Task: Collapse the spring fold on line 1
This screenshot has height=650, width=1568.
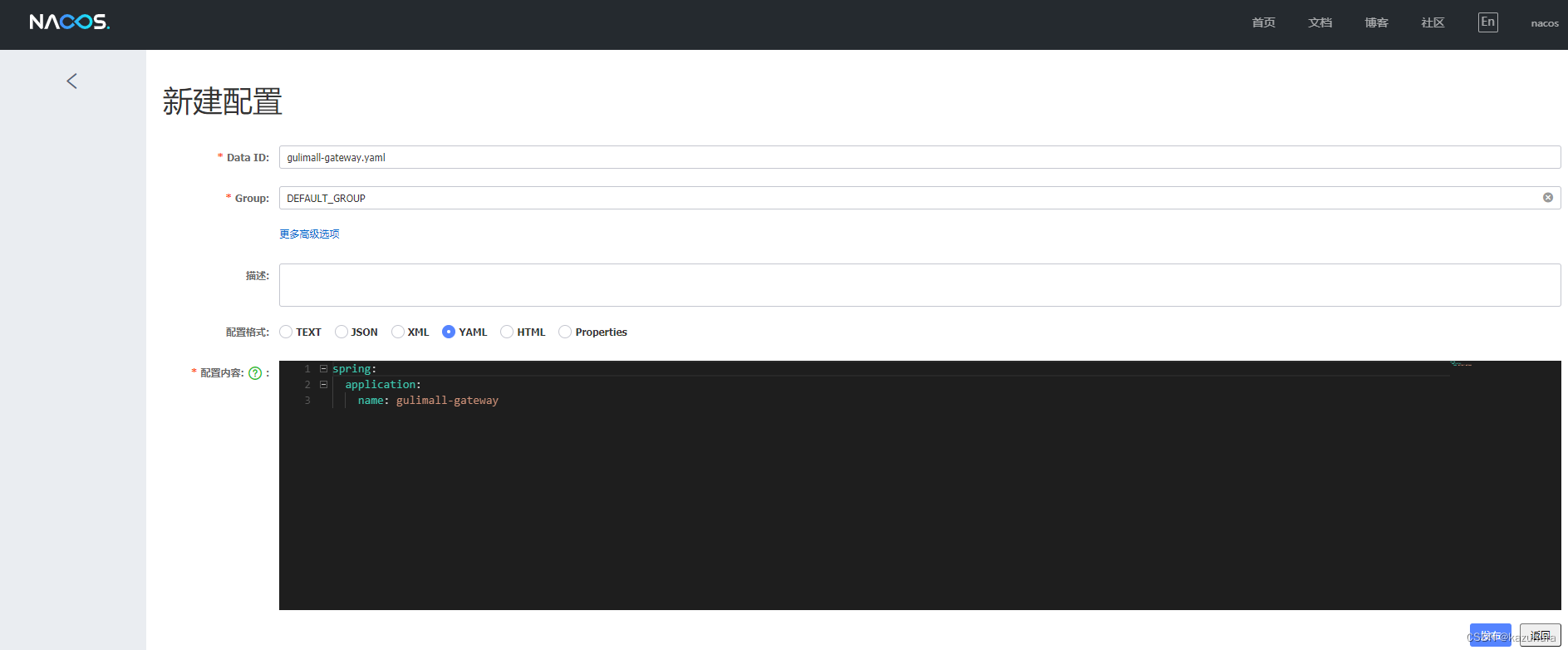Action: (x=323, y=369)
